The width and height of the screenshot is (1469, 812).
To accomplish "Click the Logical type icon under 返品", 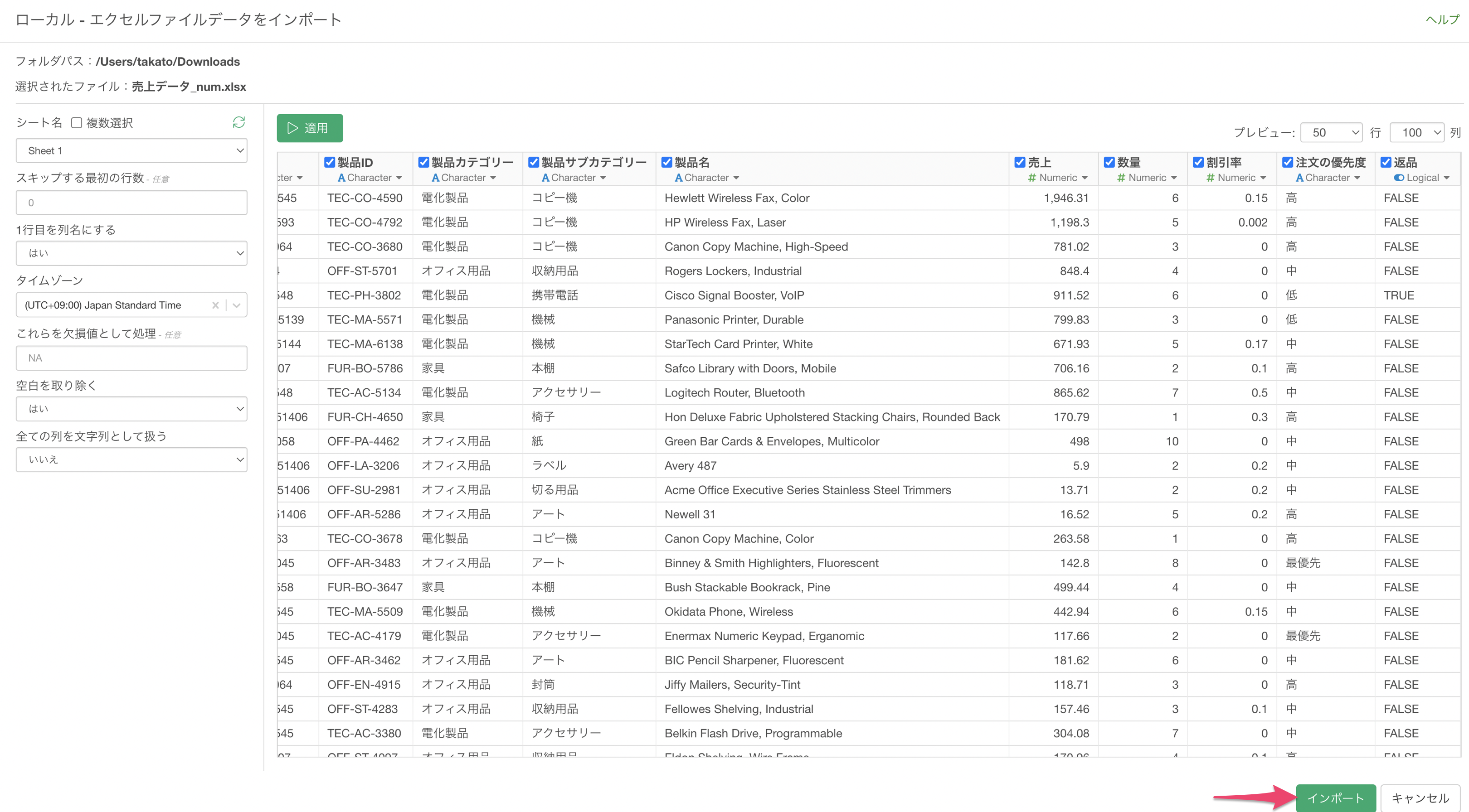I will (1399, 178).
